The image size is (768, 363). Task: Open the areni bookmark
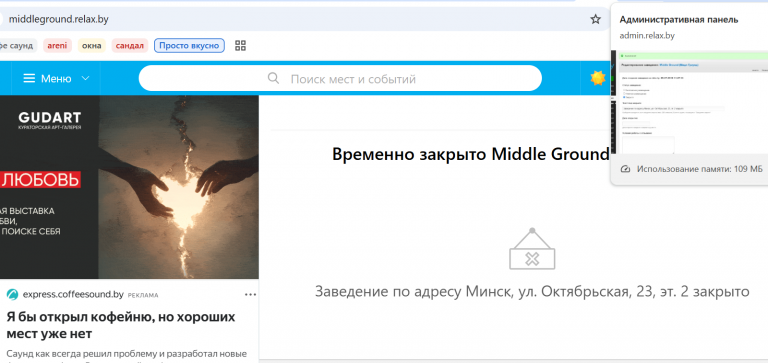[x=57, y=46]
